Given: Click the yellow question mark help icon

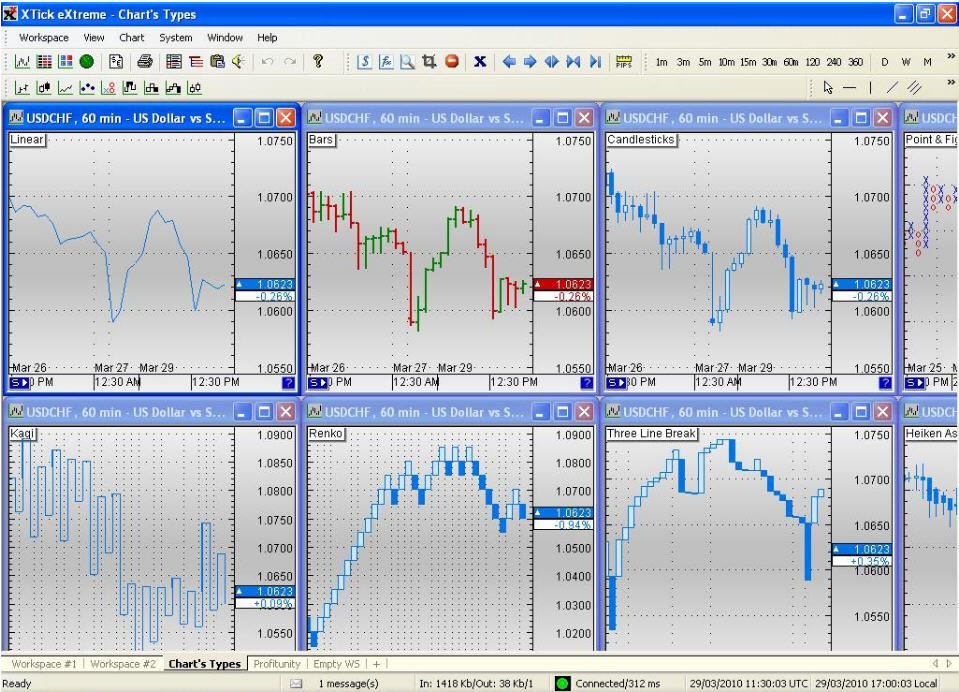Looking at the screenshot, I should click(x=318, y=62).
